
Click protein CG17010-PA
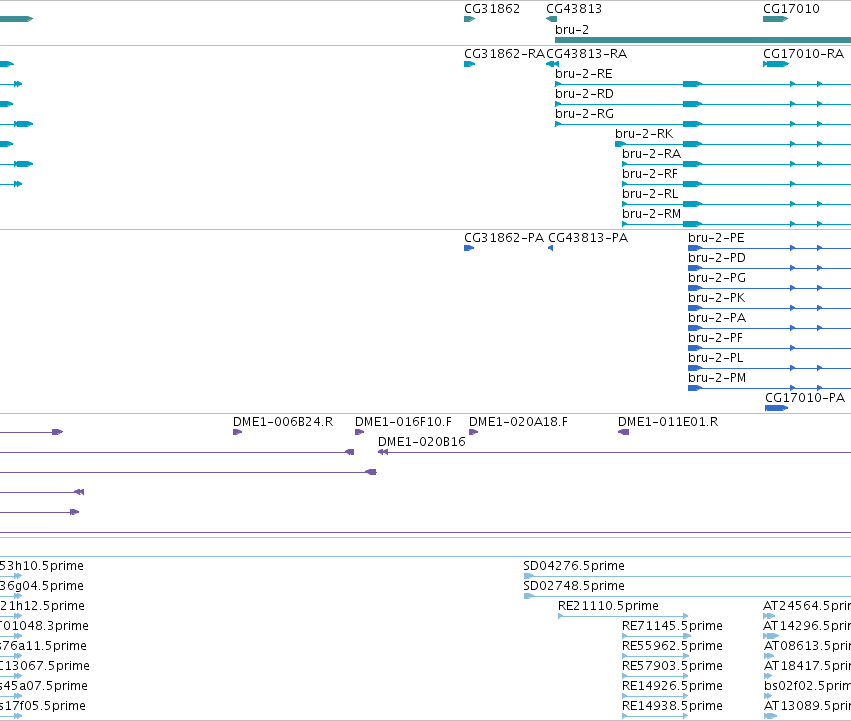805,398
